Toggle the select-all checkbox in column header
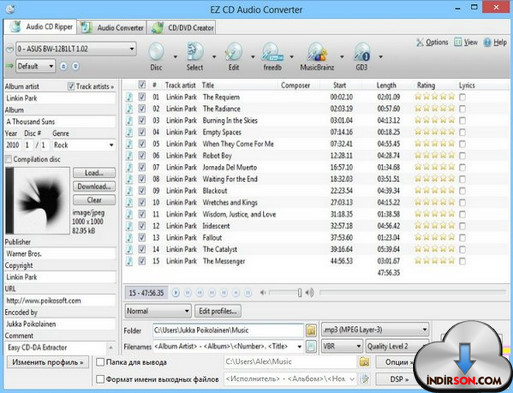Image resolution: width=513 pixels, height=393 pixels. coord(142,85)
